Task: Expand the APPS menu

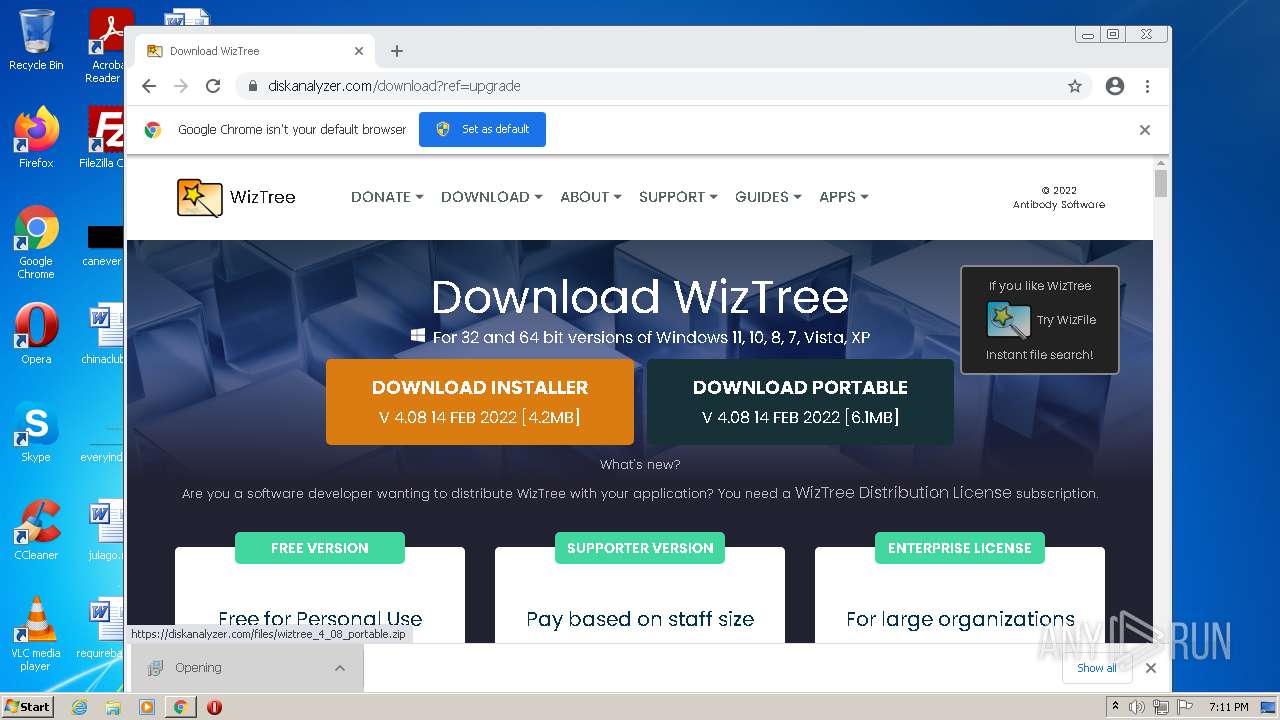Action: point(844,197)
